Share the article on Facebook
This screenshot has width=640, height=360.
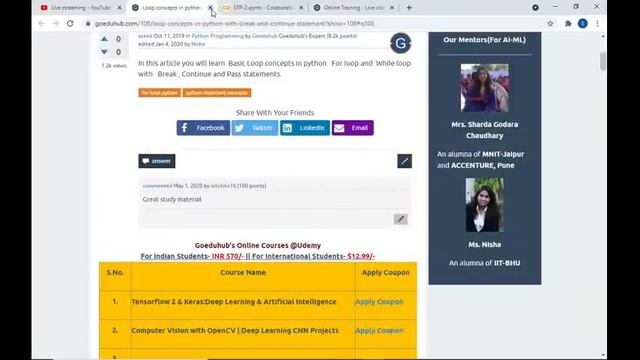[203, 128]
